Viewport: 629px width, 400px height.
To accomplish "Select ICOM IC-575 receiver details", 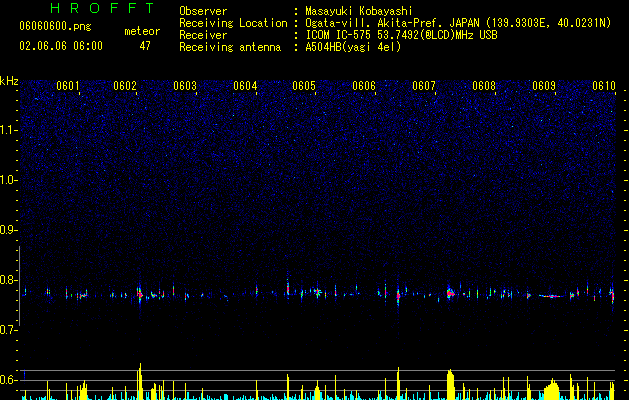I will [x=401, y=35].
